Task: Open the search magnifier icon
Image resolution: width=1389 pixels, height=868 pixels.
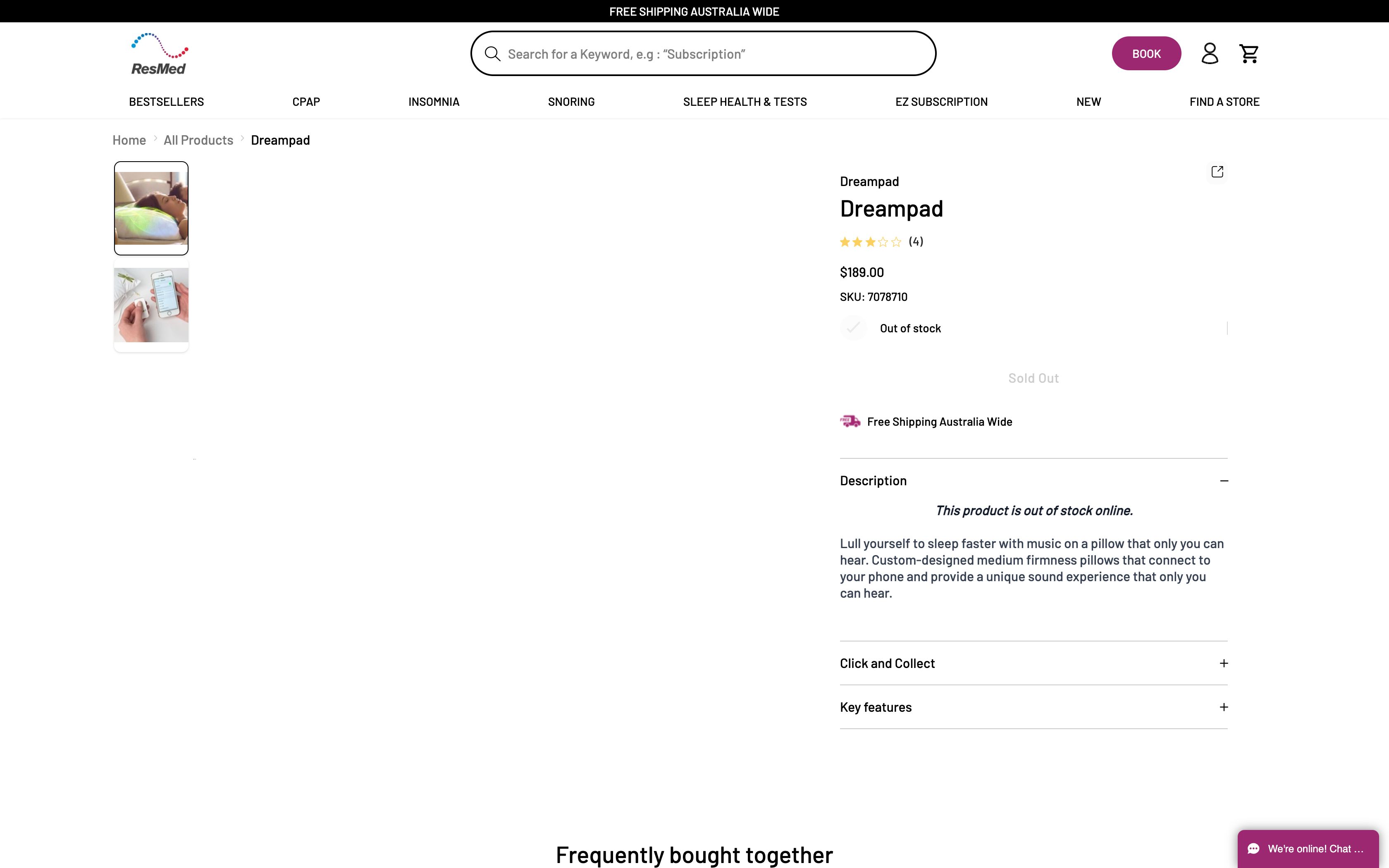Action: pyautogui.click(x=492, y=53)
